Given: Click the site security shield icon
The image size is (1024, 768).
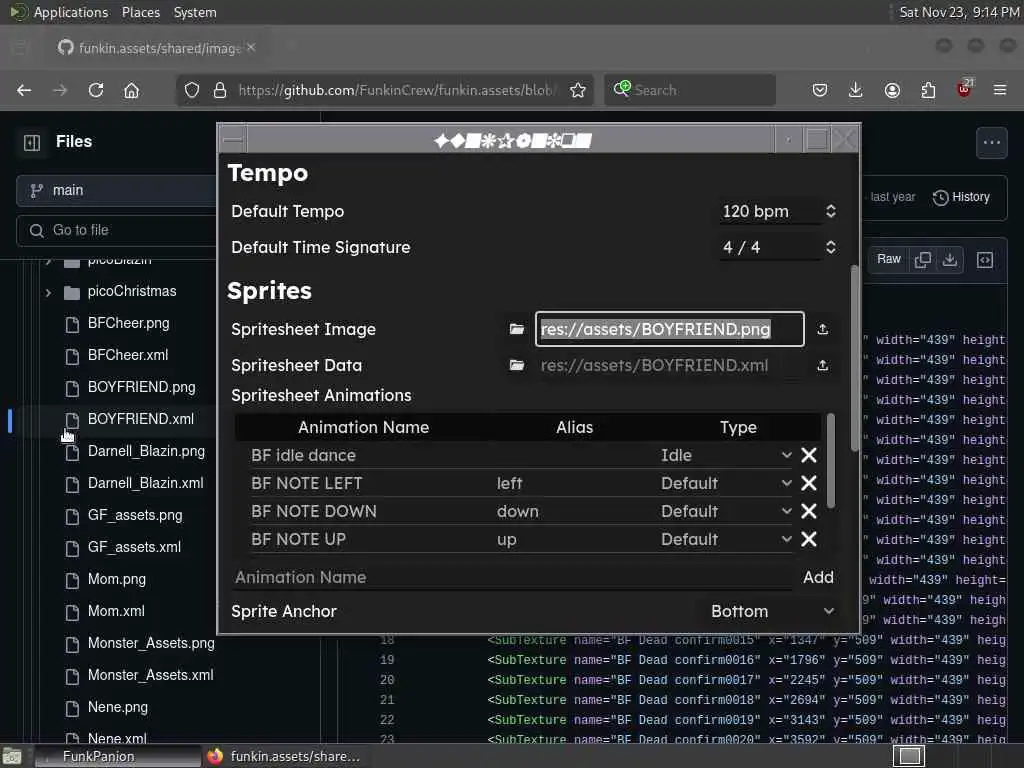Looking at the screenshot, I should click(191, 90).
